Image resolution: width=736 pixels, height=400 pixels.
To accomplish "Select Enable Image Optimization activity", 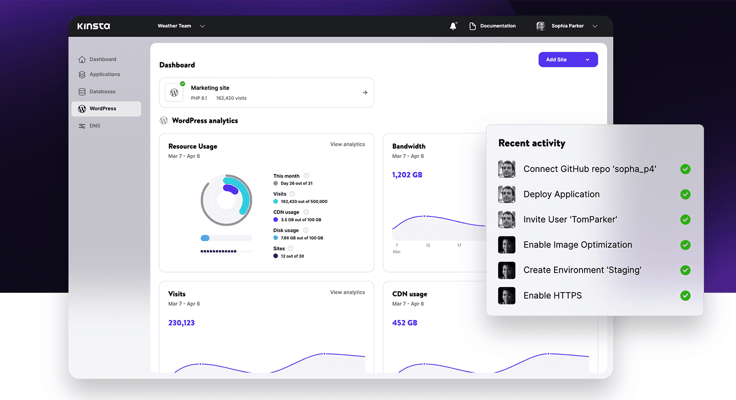I will coord(594,245).
